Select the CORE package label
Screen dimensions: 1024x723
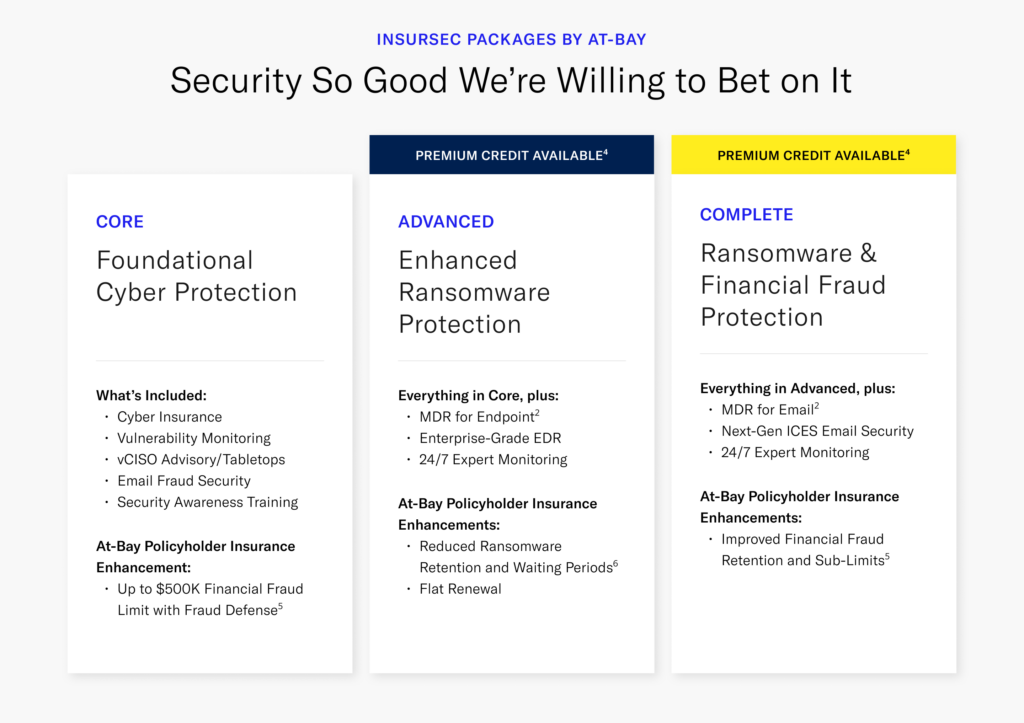(x=120, y=222)
